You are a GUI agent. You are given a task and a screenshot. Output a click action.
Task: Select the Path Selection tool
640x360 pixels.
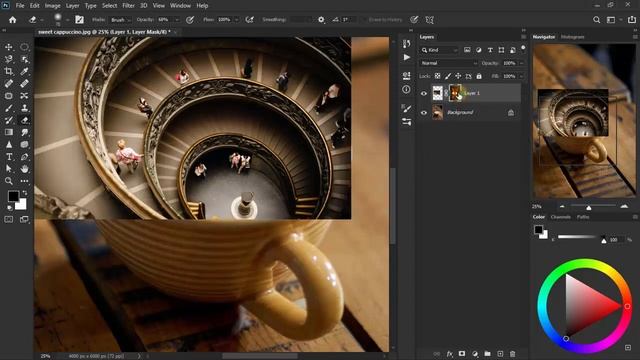(x=9, y=169)
